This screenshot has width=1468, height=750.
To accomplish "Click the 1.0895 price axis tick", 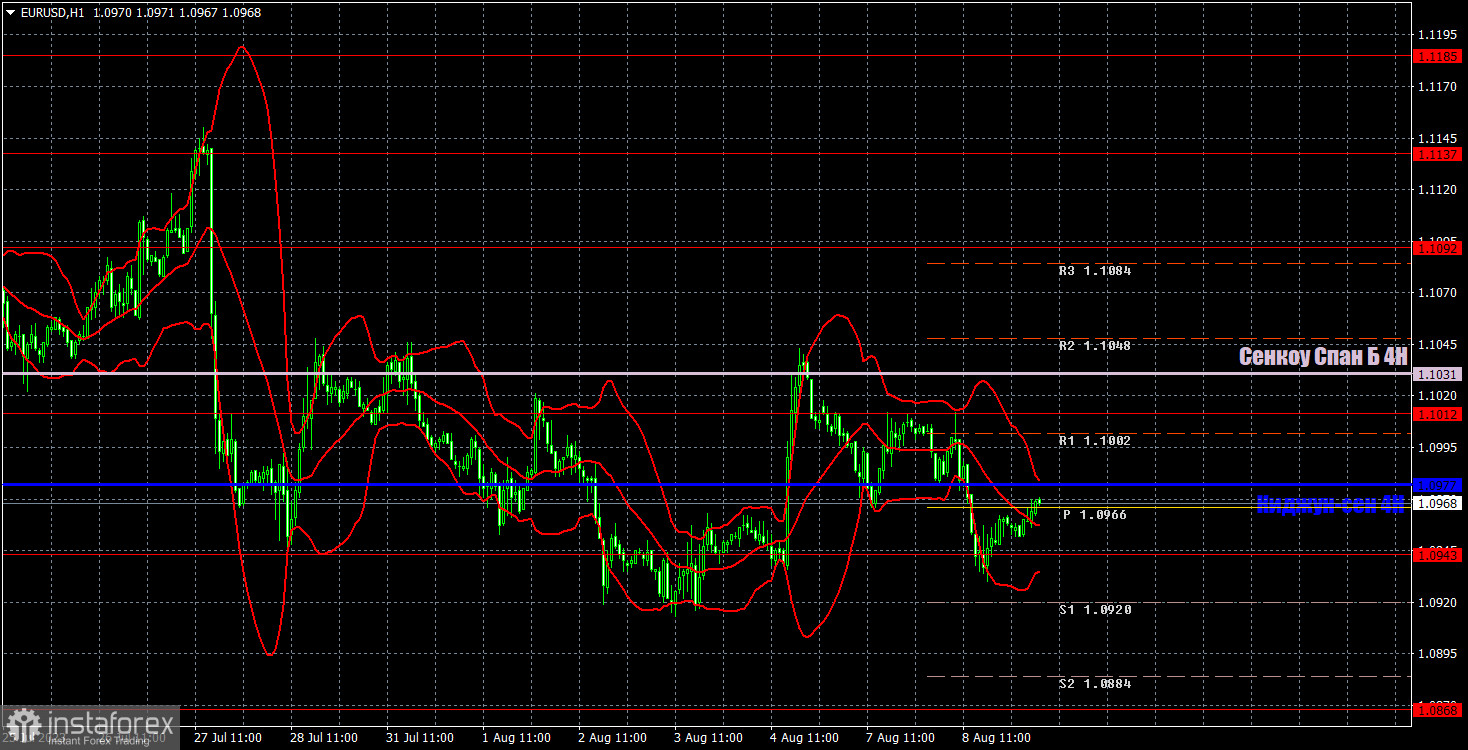I will point(1436,653).
